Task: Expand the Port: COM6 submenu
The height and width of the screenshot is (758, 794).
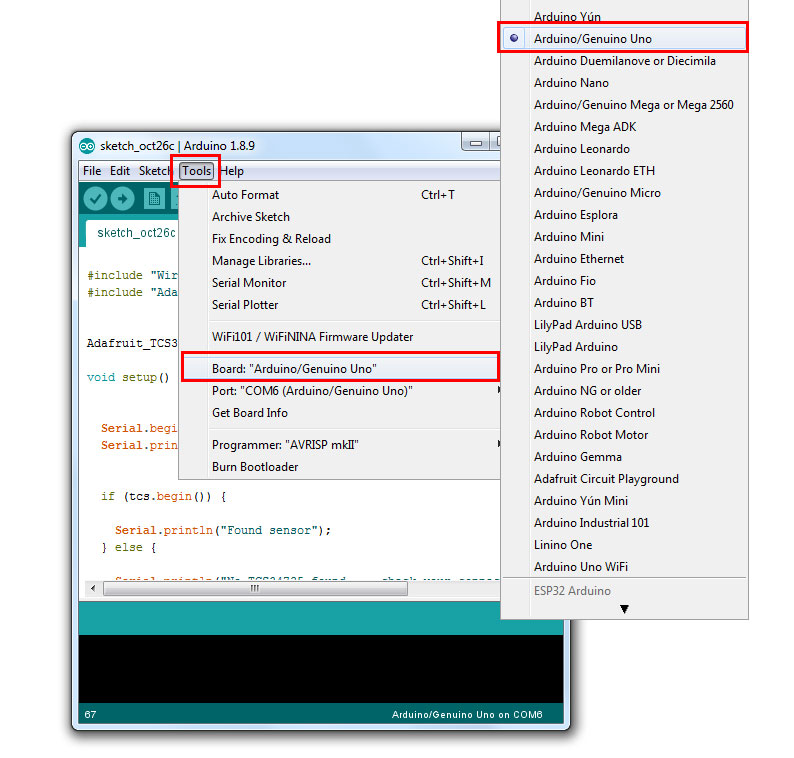Action: click(x=340, y=391)
